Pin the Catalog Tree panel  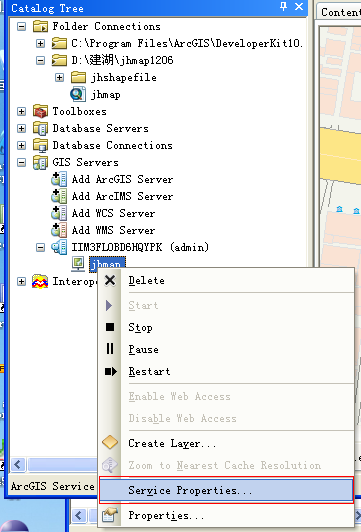(x=284, y=6)
